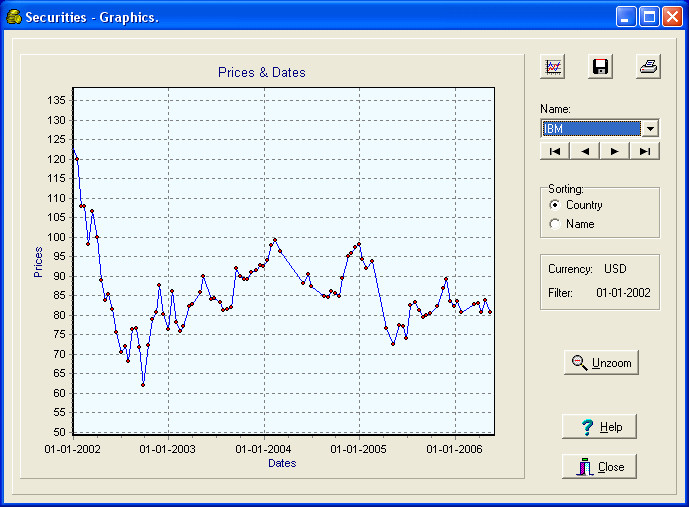Click the 01-01-2002 date axis label

[x=73, y=449]
